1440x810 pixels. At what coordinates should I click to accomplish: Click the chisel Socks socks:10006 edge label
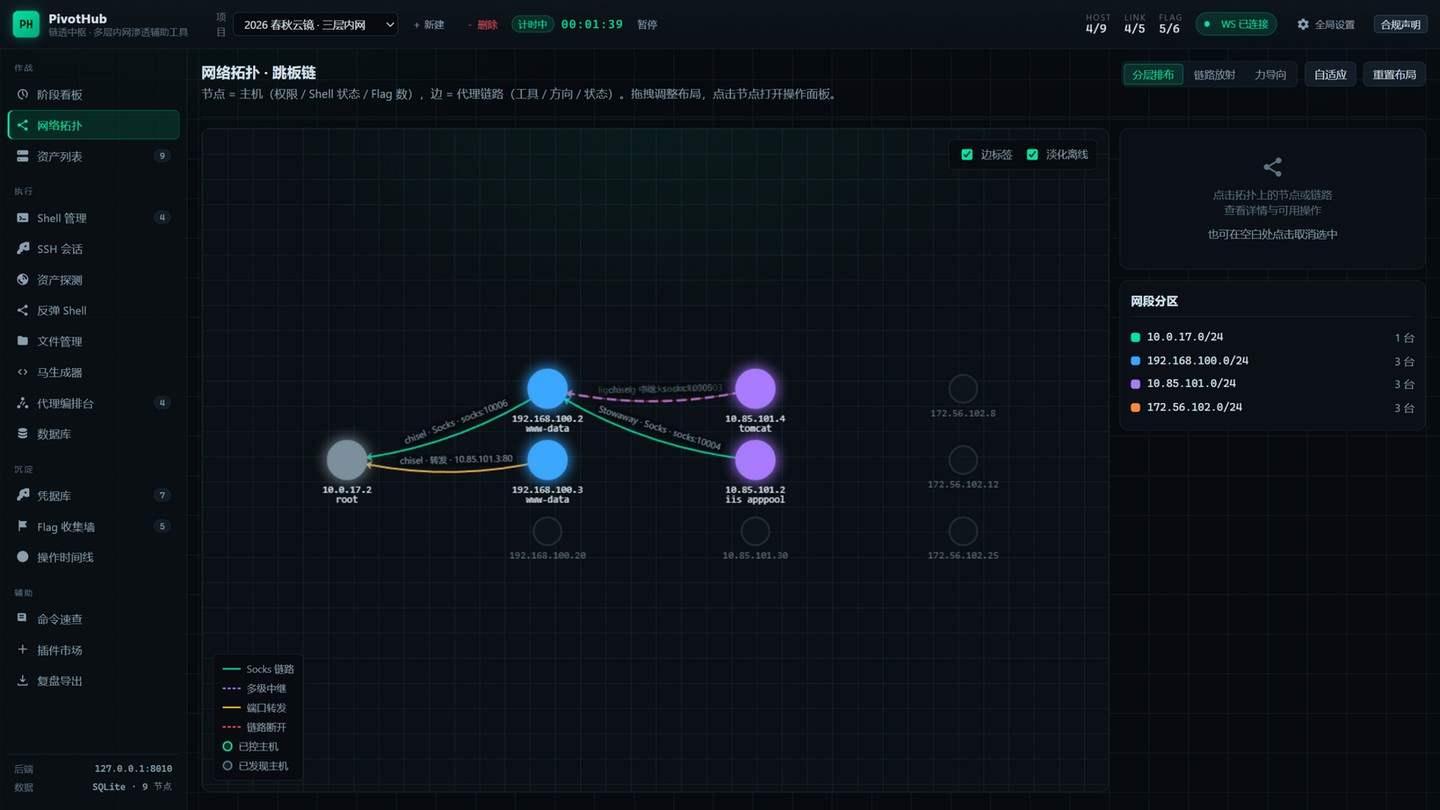(456, 423)
